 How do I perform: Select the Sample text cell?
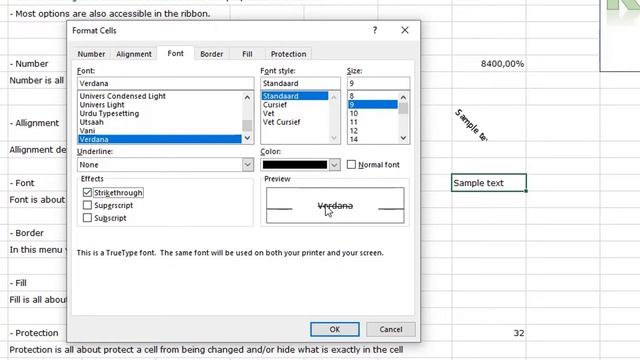(x=489, y=183)
